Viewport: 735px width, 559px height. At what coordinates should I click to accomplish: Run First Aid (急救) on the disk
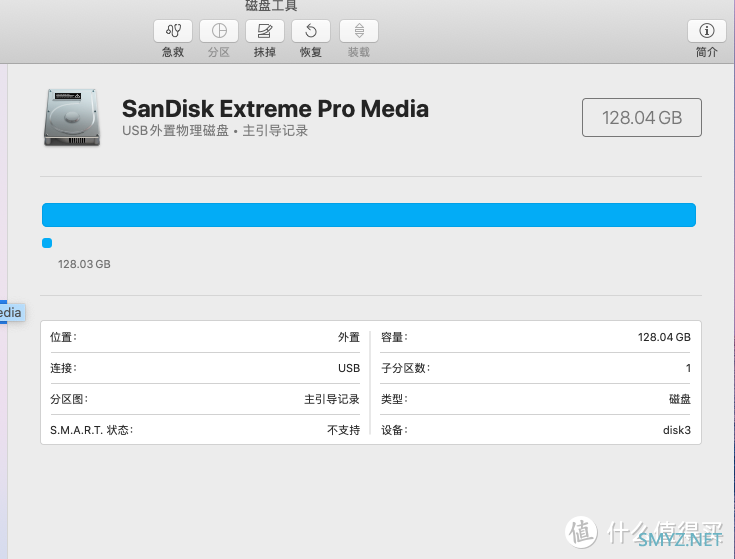click(173, 31)
